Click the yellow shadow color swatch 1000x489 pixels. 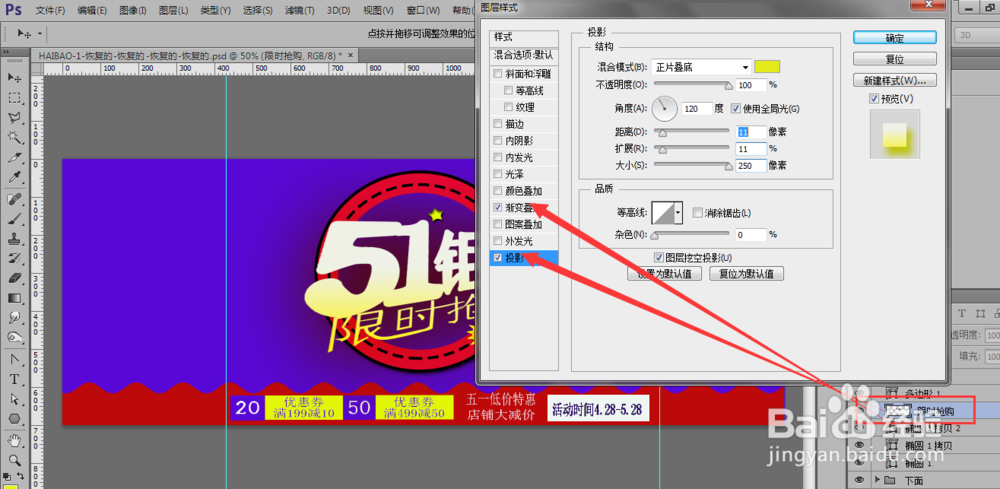click(x=767, y=67)
